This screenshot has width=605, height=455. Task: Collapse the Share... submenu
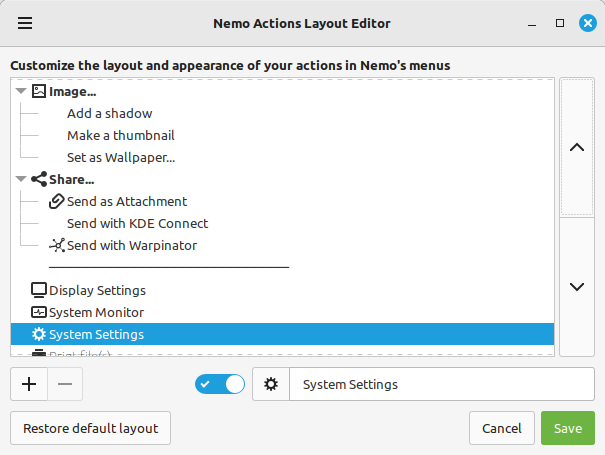coord(21,180)
